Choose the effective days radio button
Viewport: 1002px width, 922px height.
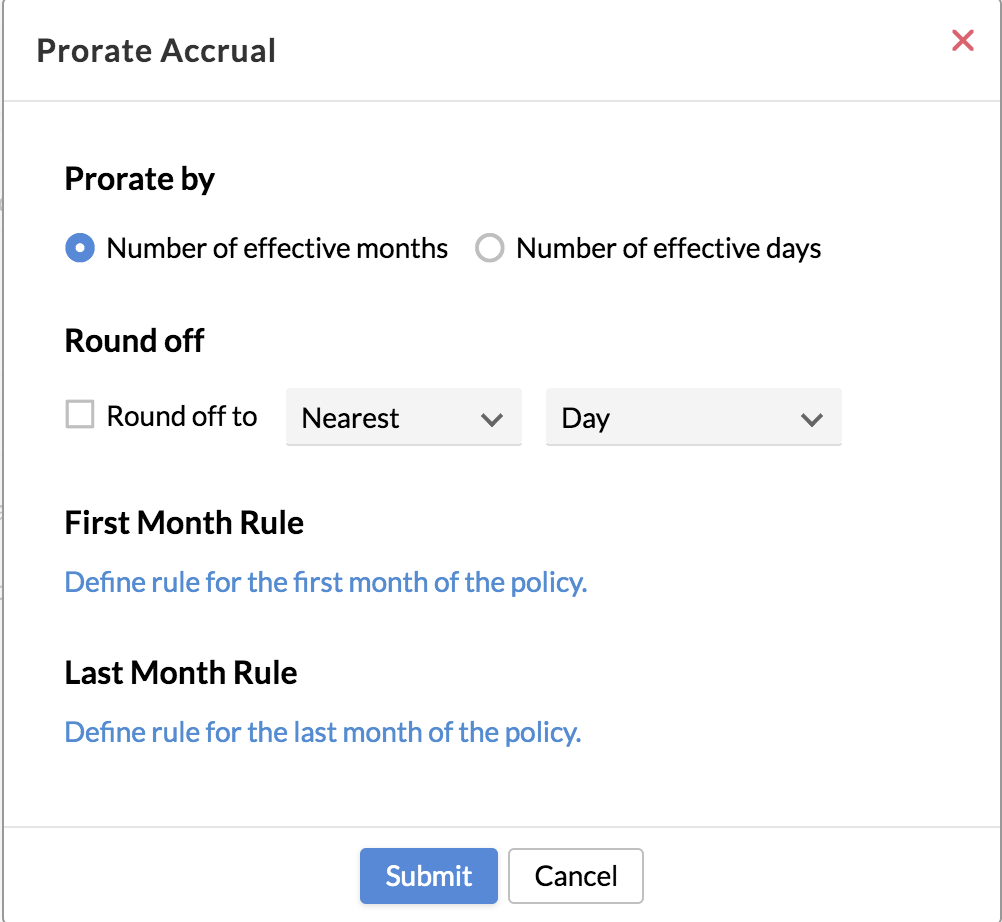point(489,248)
